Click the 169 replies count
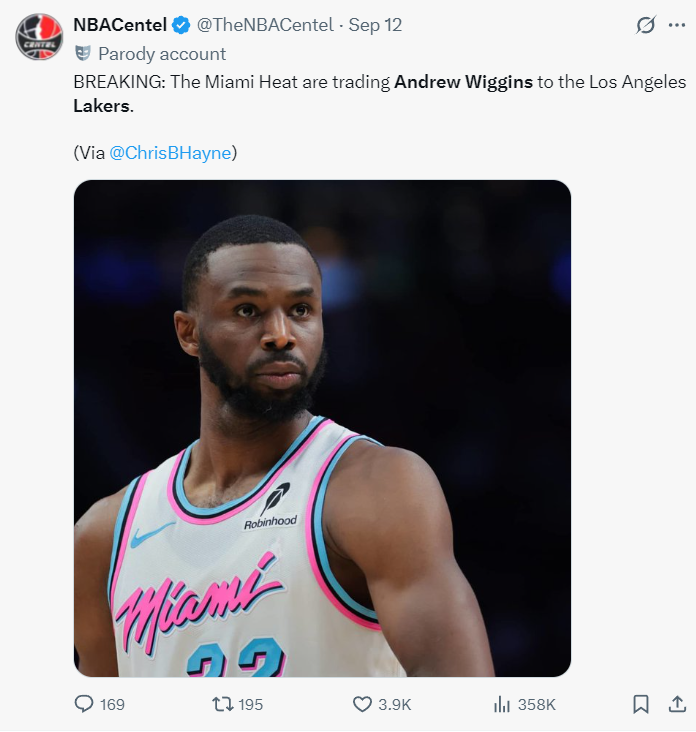This screenshot has height=732, width=696. coord(112,704)
